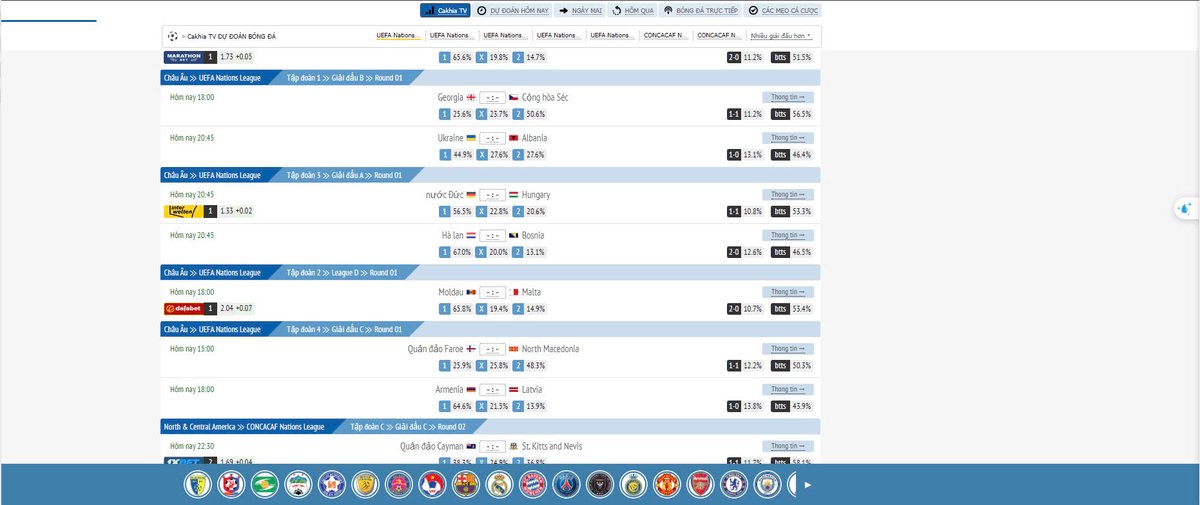The height and width of the screenshot is (505, 1200).
Task: Click Thông tin for Hà Lan vs Bosnia
Action: 788,235
